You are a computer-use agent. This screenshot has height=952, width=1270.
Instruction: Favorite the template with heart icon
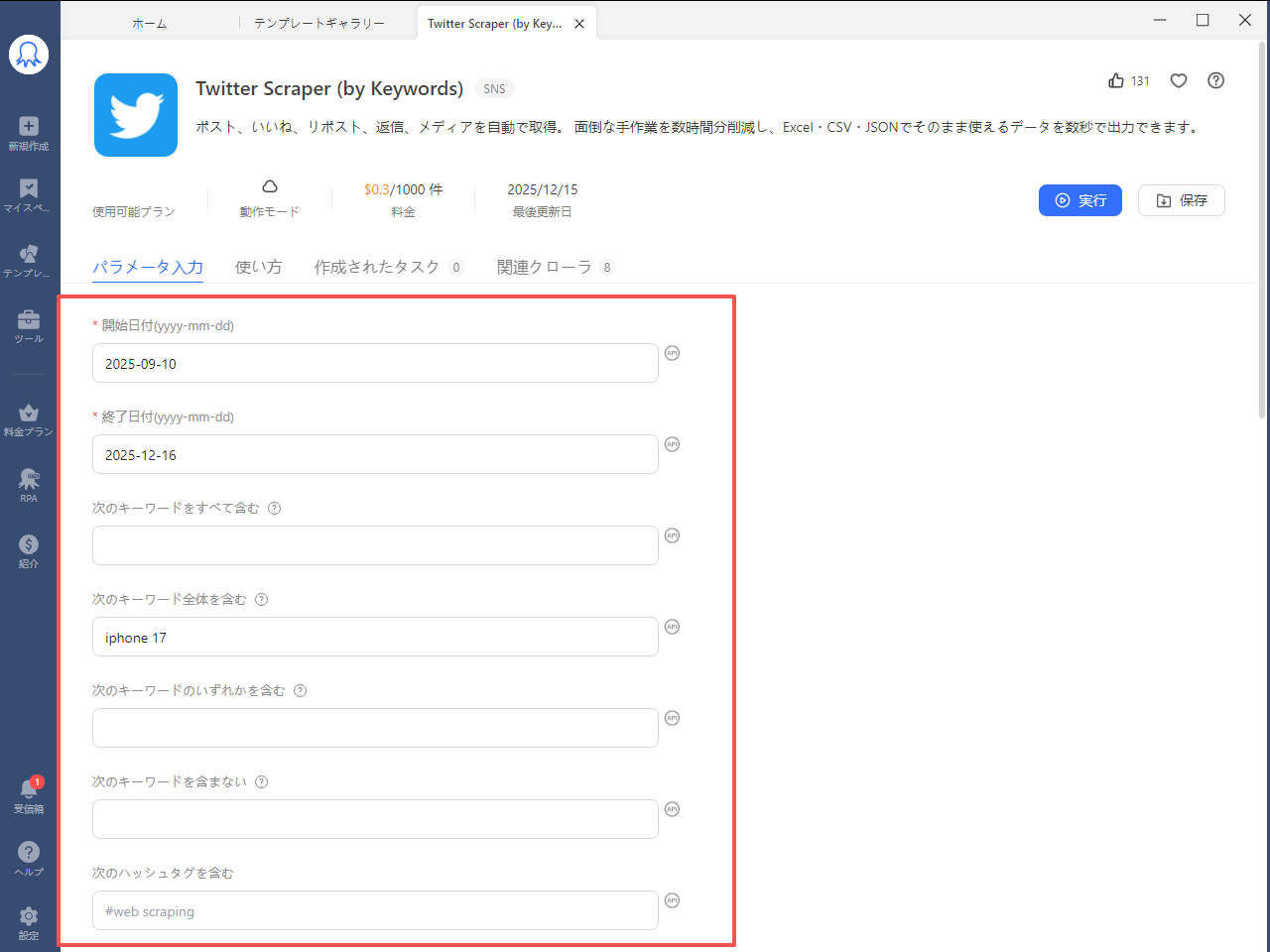1179,81
